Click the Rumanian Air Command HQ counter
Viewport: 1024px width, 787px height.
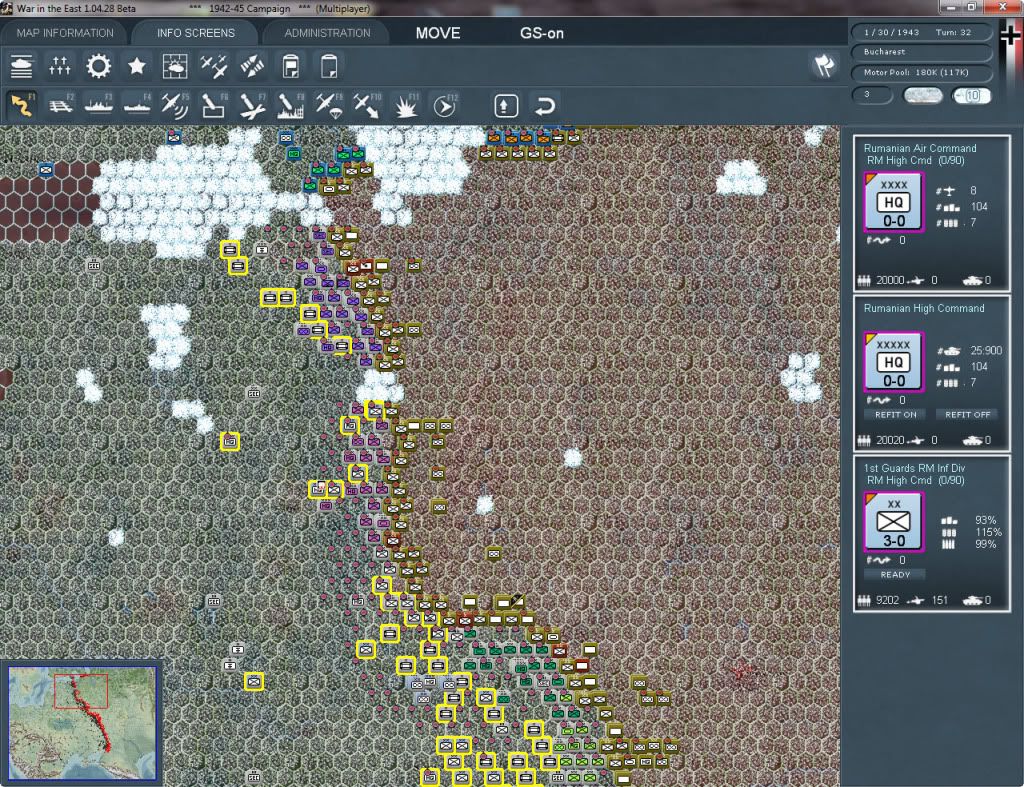coord(893,202)
